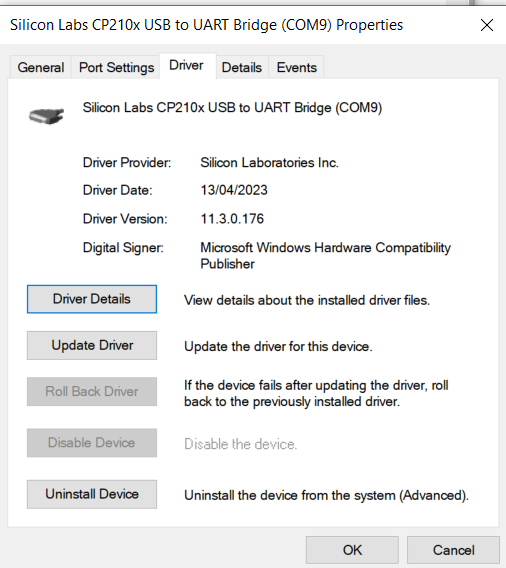Click the Driver Date label
Screen dimensions: 506x568
(118, 190)
